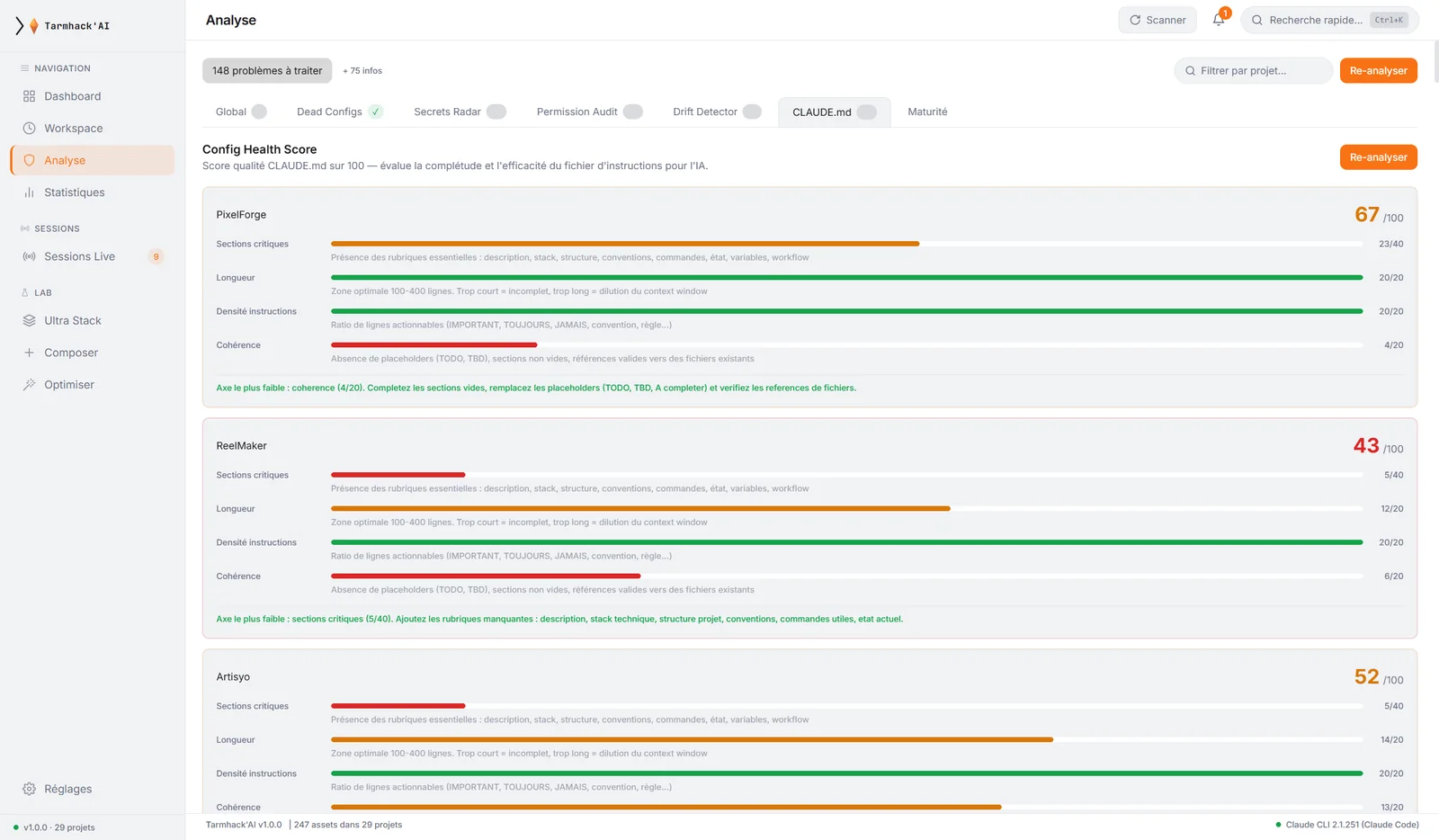This screenshot has height=840, width=1439.
Task: Open the Dashboard sidebar item
Action: click(92, 96)
